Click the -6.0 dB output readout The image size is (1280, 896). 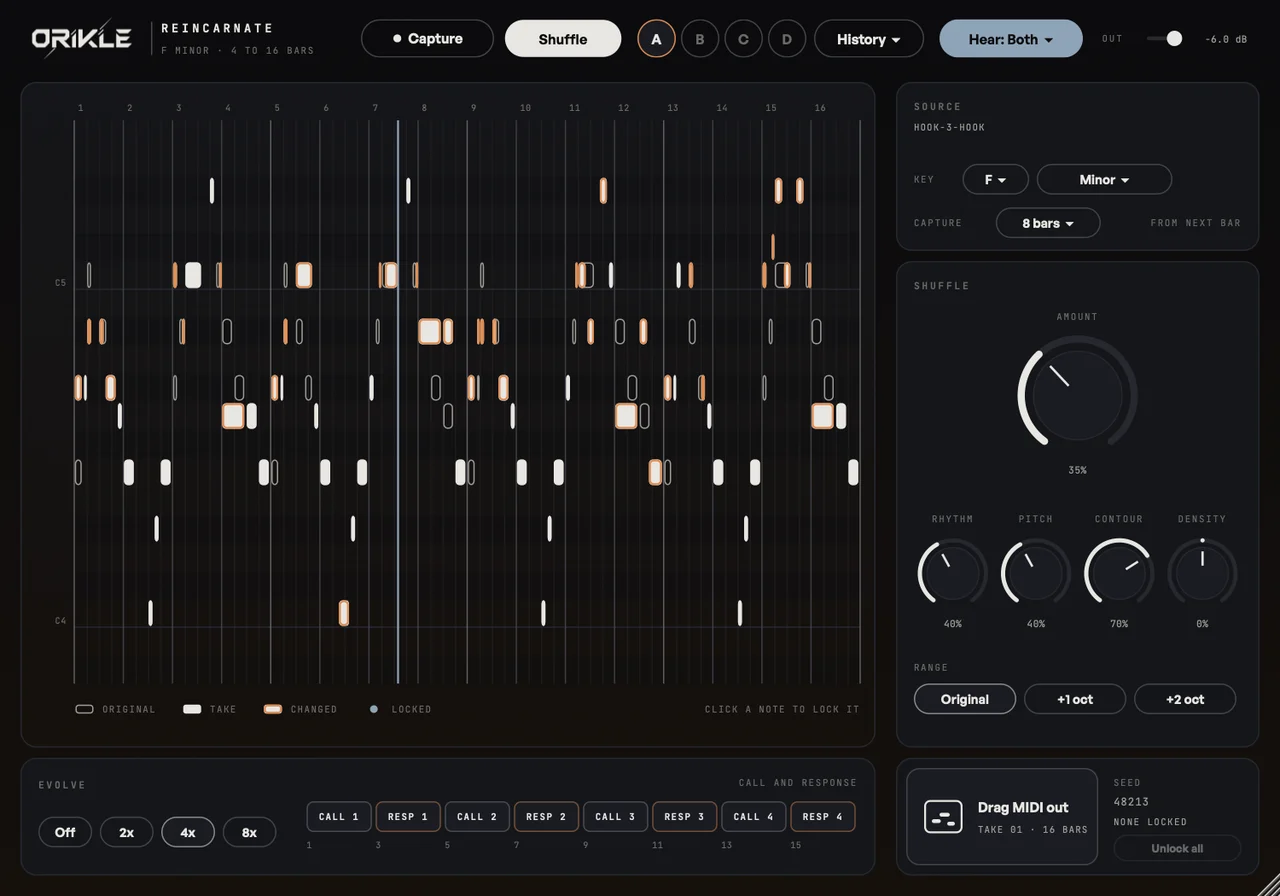(1226, 39)
